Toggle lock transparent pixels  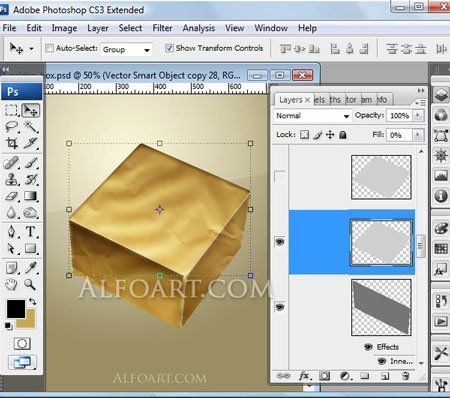[x=304, y=135]
